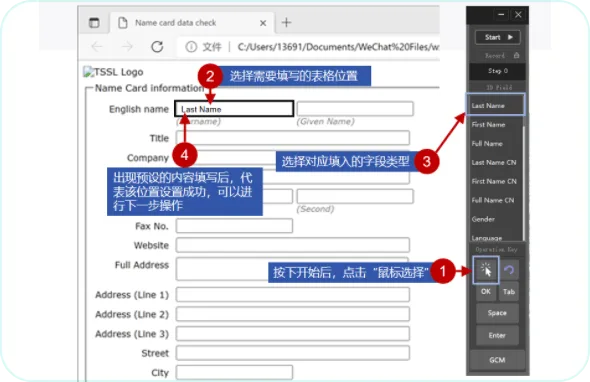Click the (Second) phone input field

(355, 196)
